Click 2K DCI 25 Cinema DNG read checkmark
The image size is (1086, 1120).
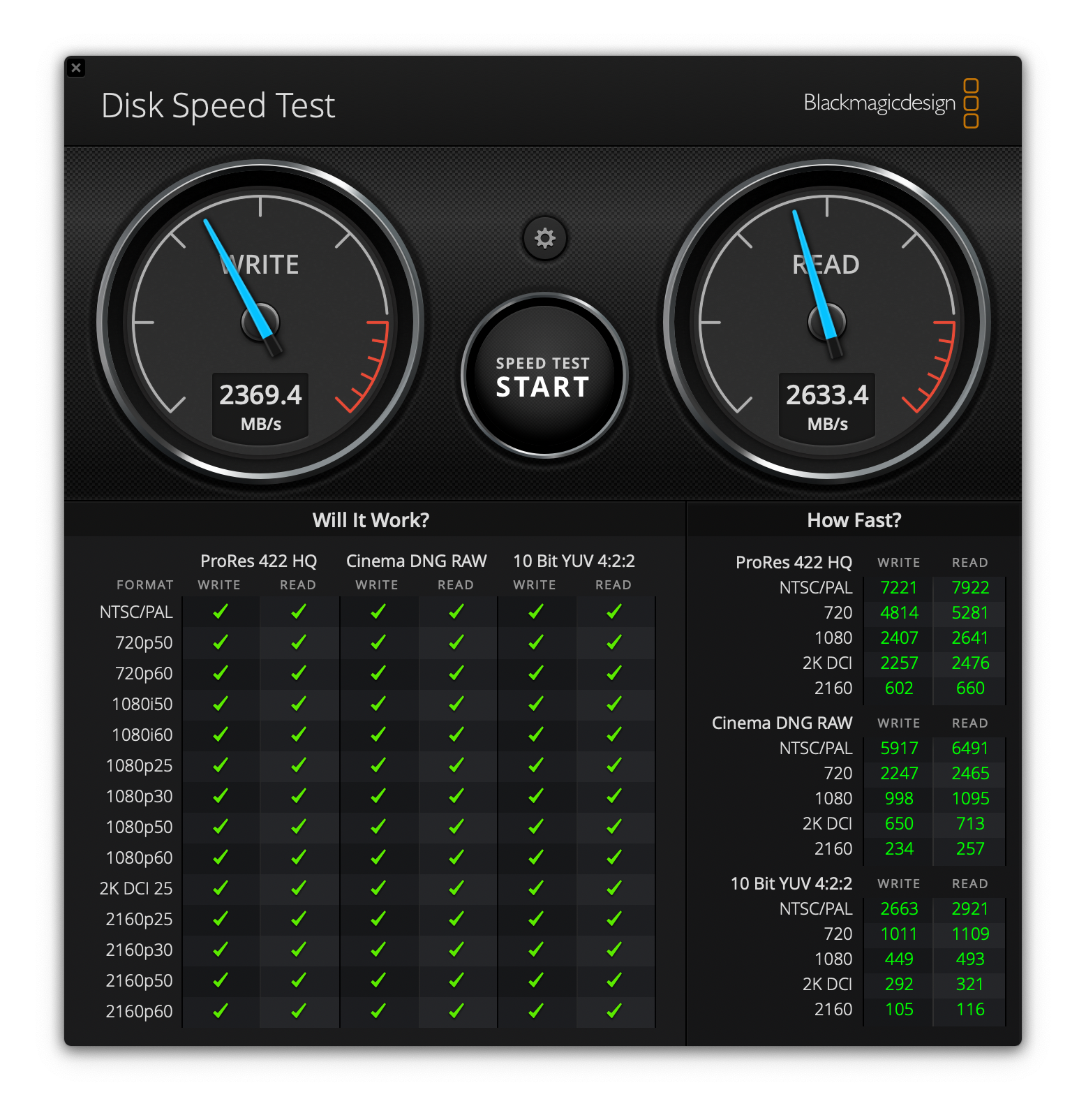[x=456, y=888]
